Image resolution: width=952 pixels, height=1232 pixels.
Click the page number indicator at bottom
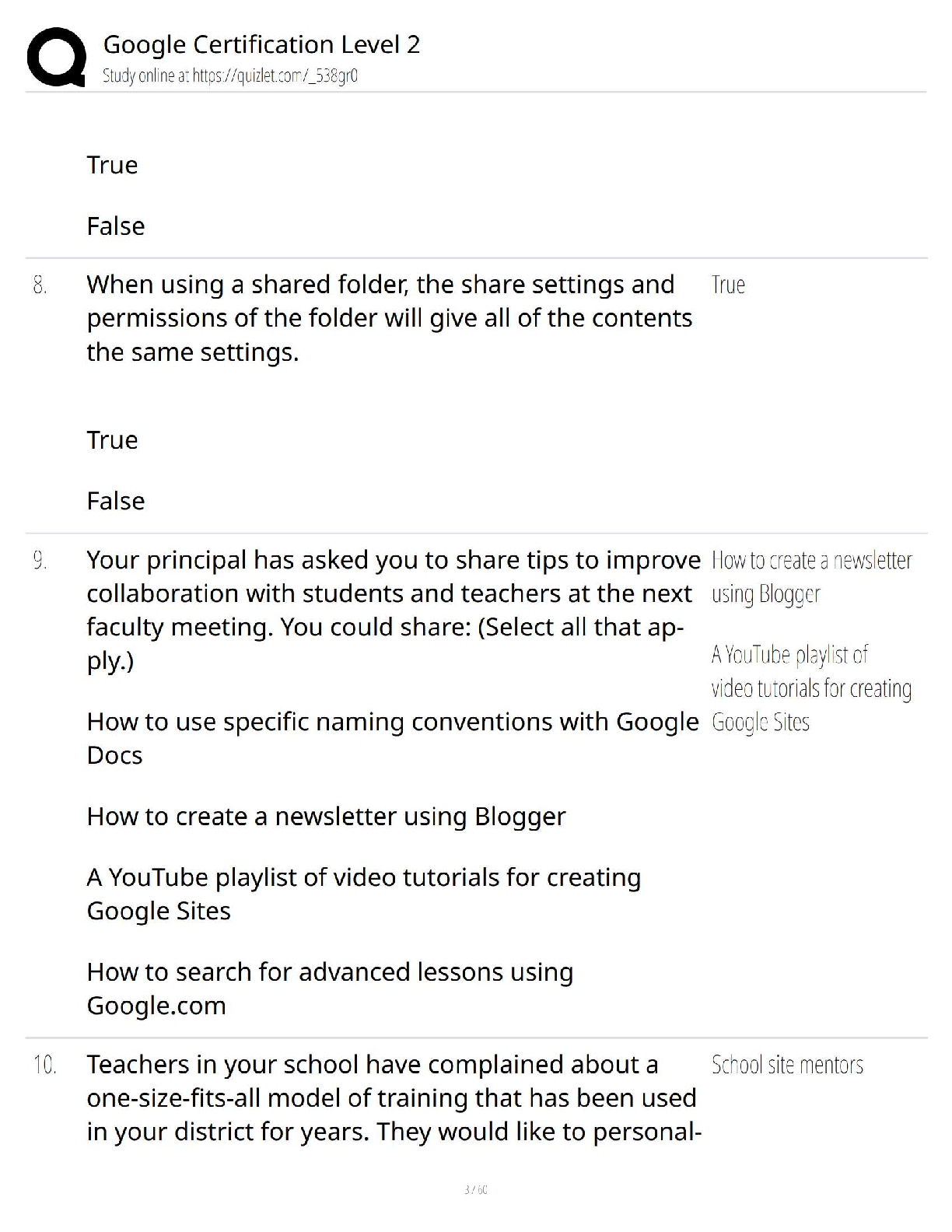475,1189
